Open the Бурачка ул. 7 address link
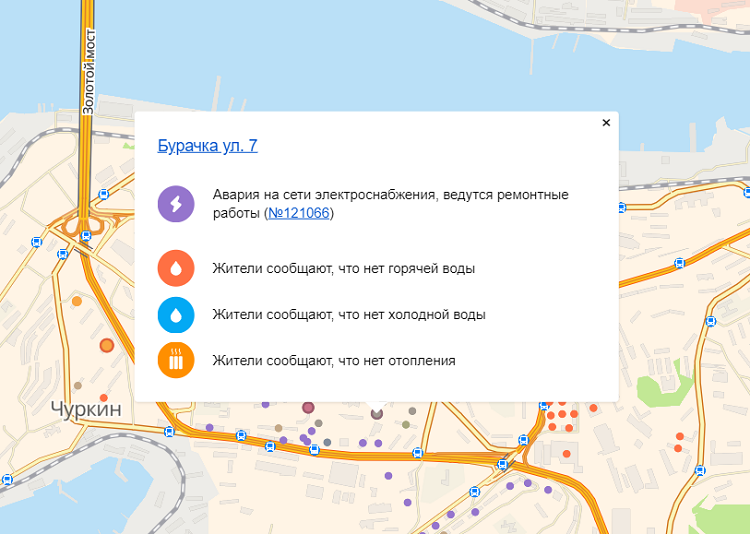 [x=208, y=146]
